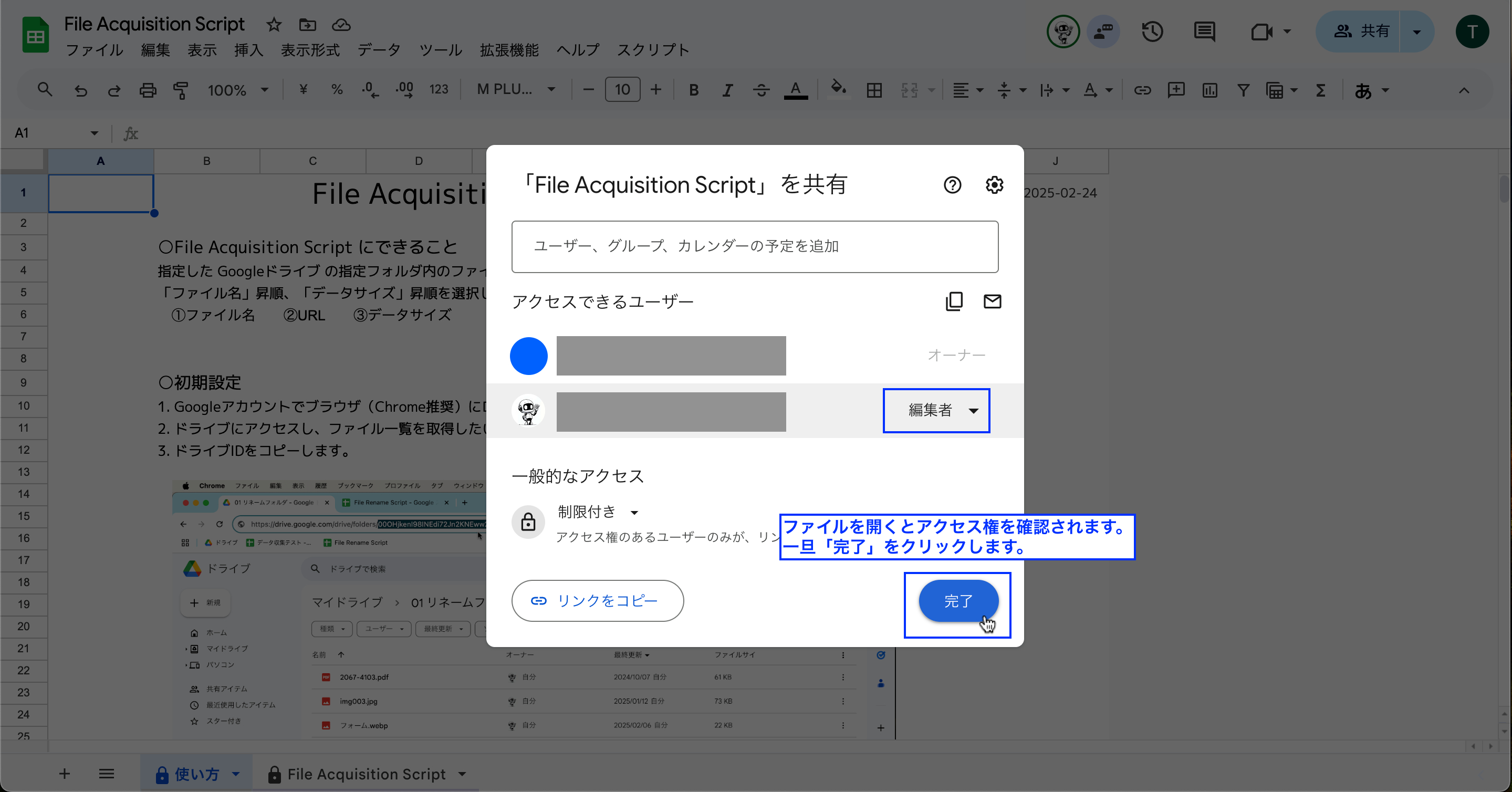
Task: Insert chart toolbar icon
Action: coord(1209,90)
